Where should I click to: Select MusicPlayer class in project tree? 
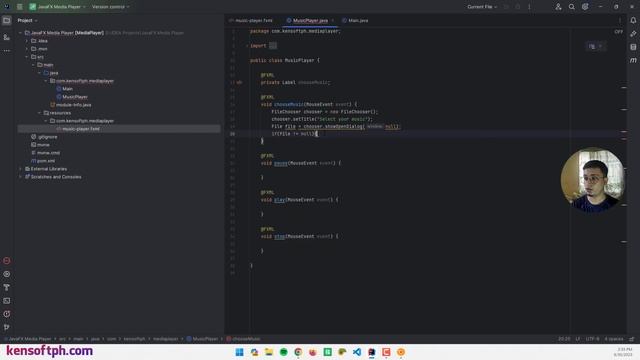tap(75, 97)
